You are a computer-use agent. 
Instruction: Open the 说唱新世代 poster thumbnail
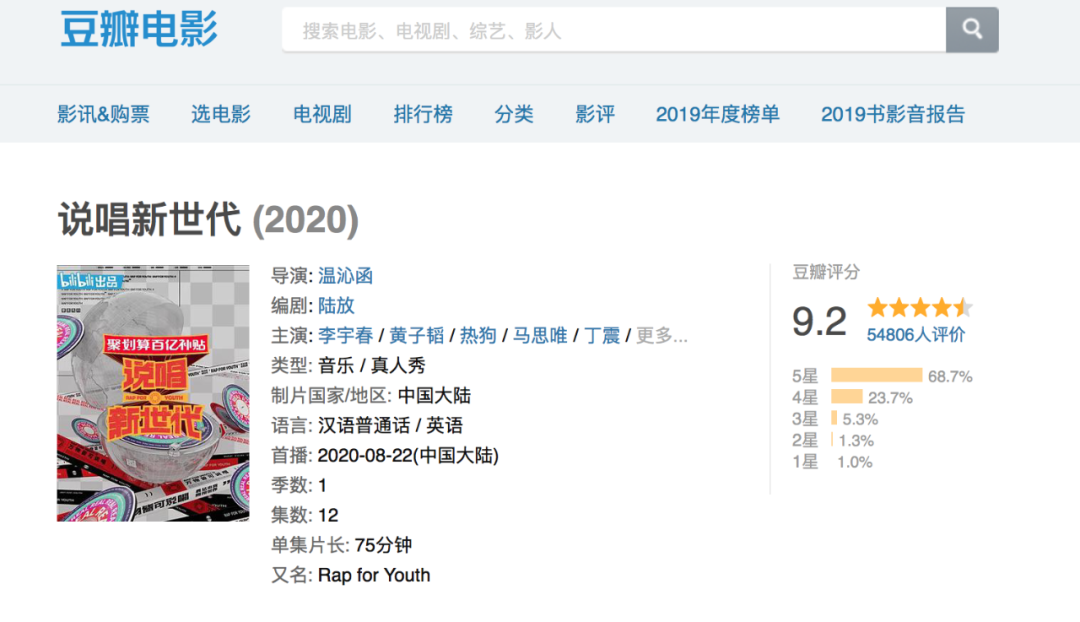[x=153, y=393]
